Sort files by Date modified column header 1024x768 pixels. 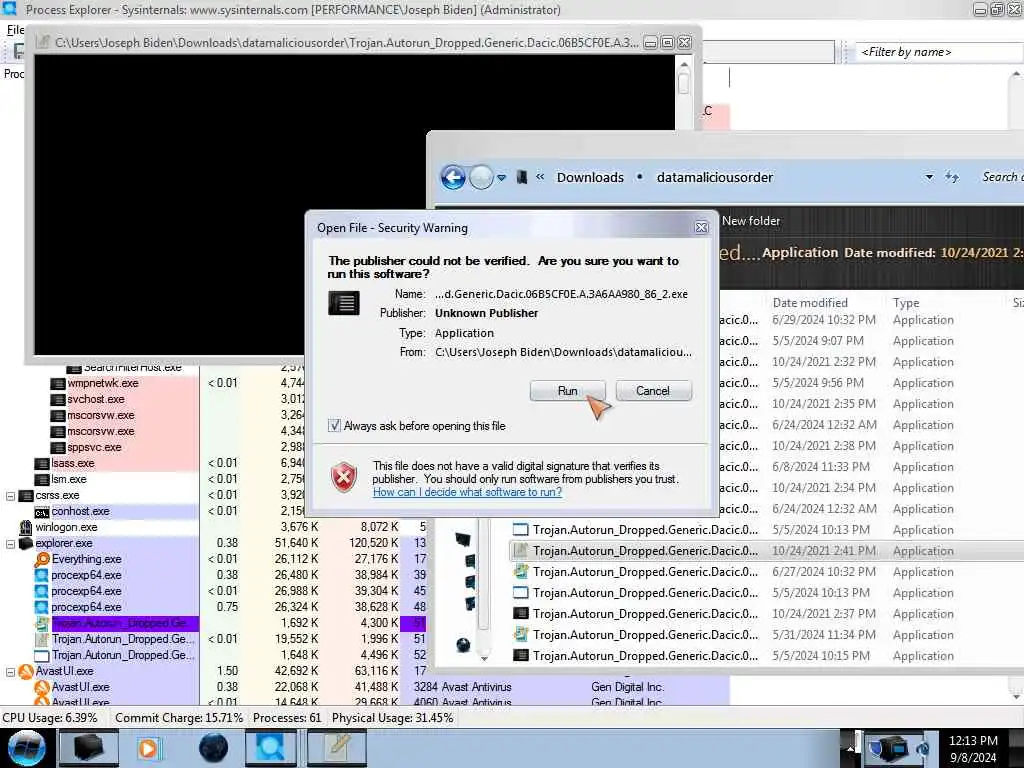point(810,303)
